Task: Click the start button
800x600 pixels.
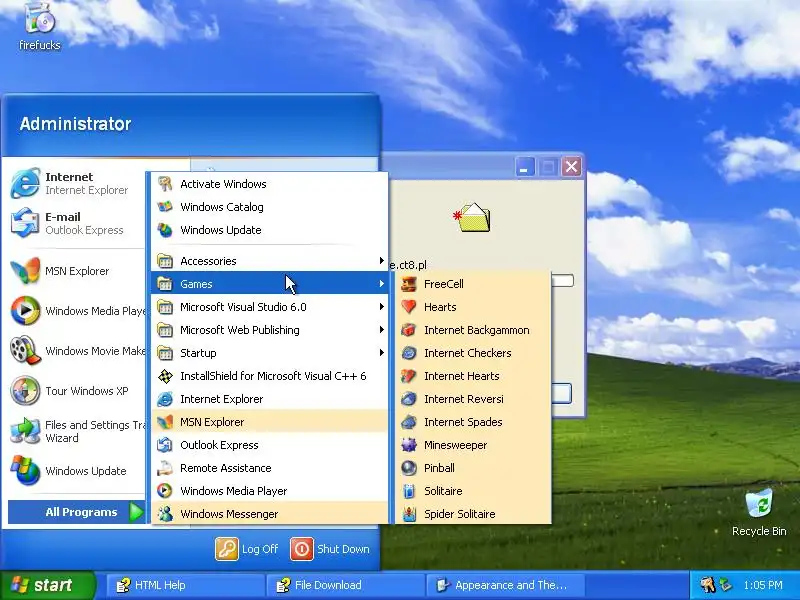Action: [x=47, y=585]
